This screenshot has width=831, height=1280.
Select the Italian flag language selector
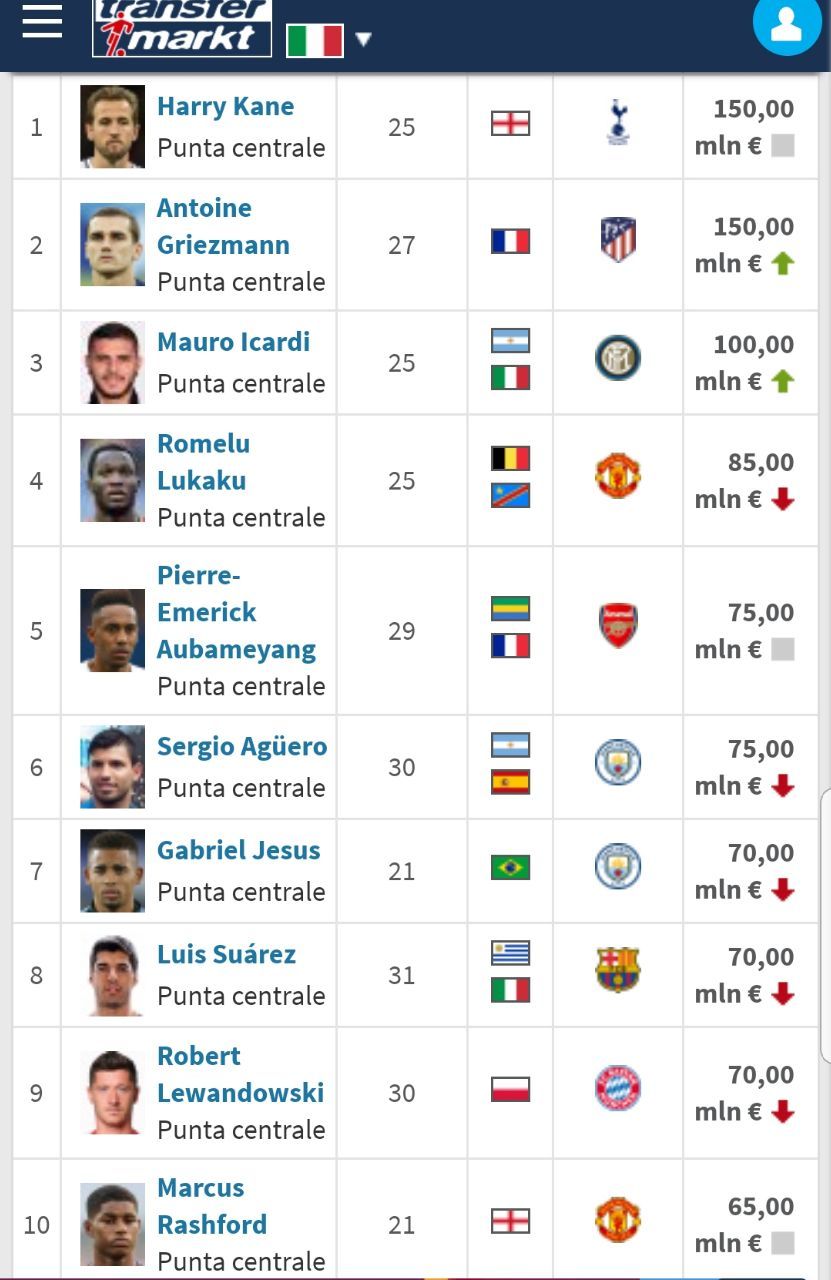(x=314, y=40)
